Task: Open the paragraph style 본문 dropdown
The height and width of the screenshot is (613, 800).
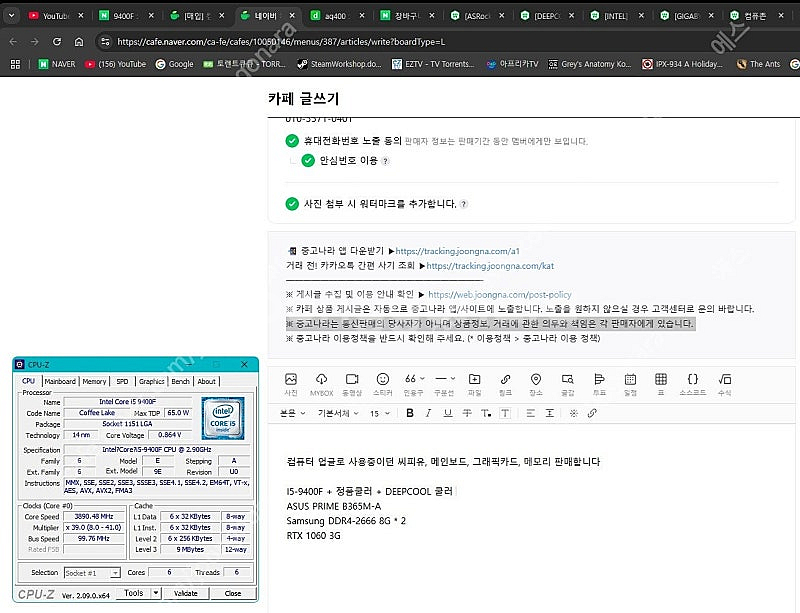Action: 292,413
